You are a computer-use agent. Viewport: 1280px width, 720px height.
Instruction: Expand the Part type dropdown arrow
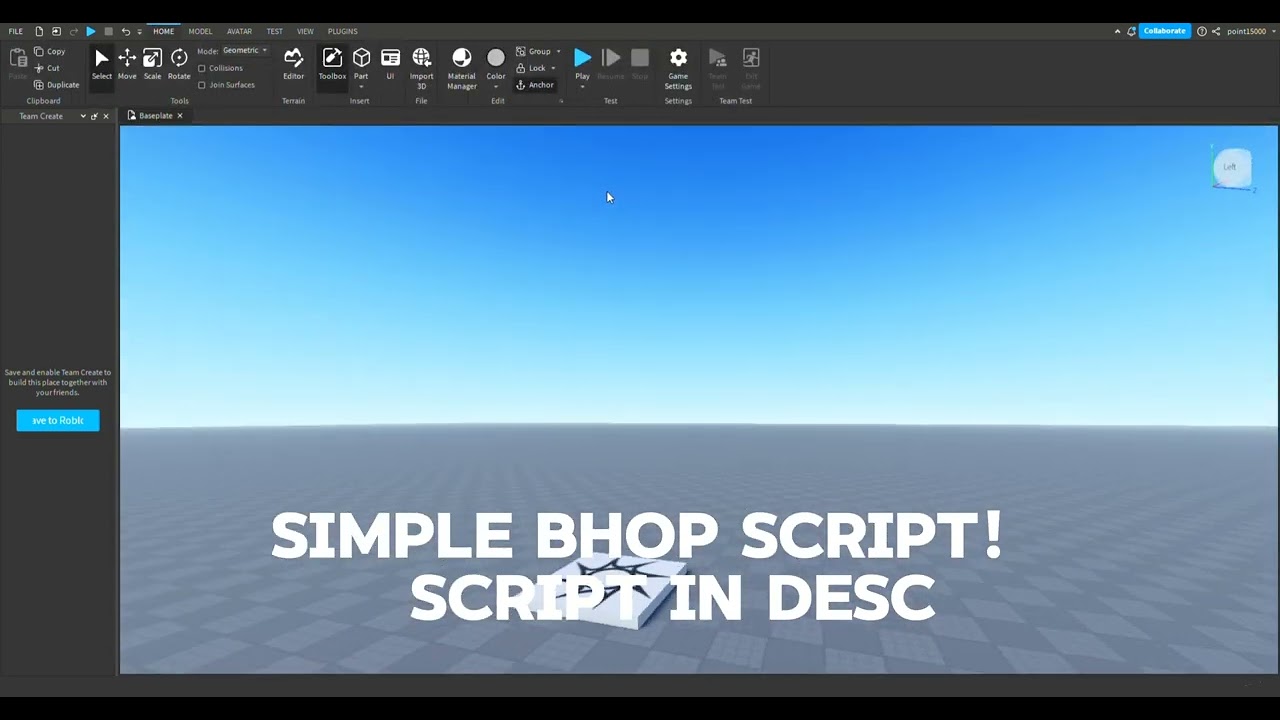point(361,87)
